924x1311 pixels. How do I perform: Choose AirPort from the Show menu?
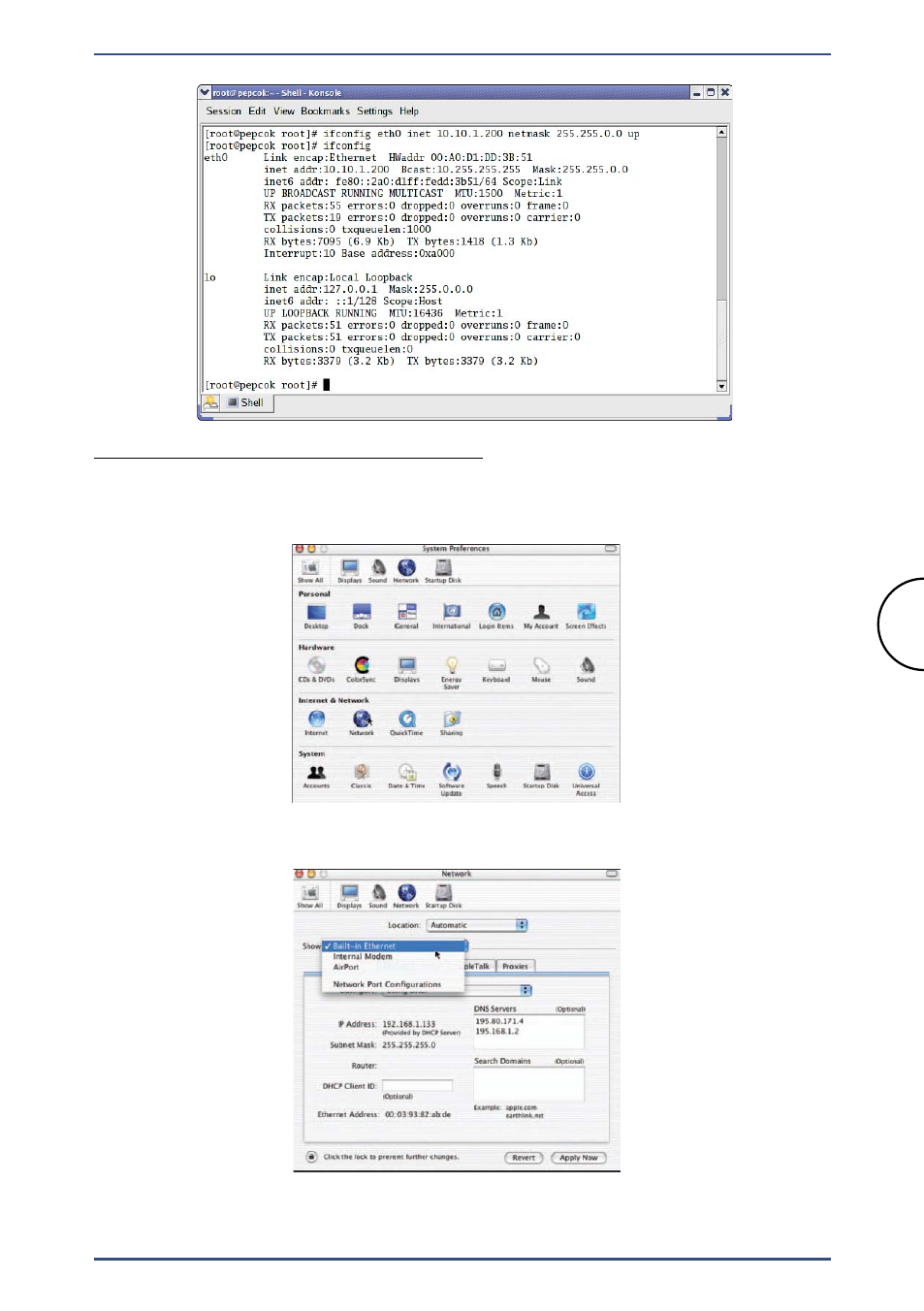point(395,967)
